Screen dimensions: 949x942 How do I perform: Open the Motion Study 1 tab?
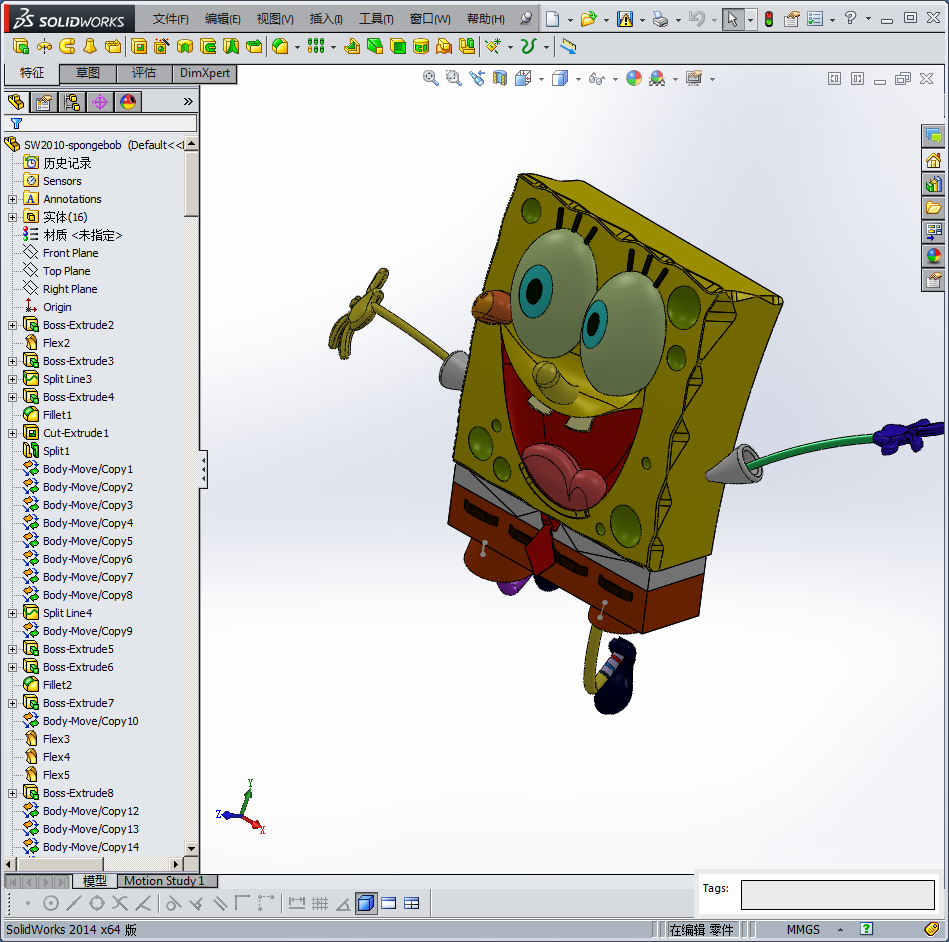point(165,881)
